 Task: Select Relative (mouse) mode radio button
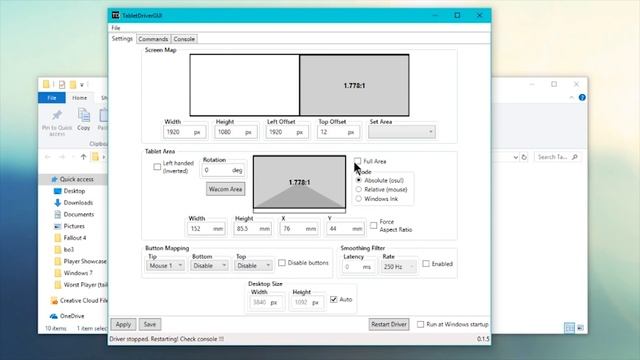tap(359, 189)
